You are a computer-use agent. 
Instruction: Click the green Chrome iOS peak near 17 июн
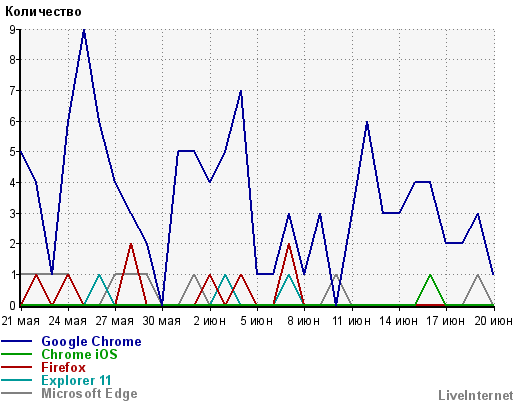point(430,275)
